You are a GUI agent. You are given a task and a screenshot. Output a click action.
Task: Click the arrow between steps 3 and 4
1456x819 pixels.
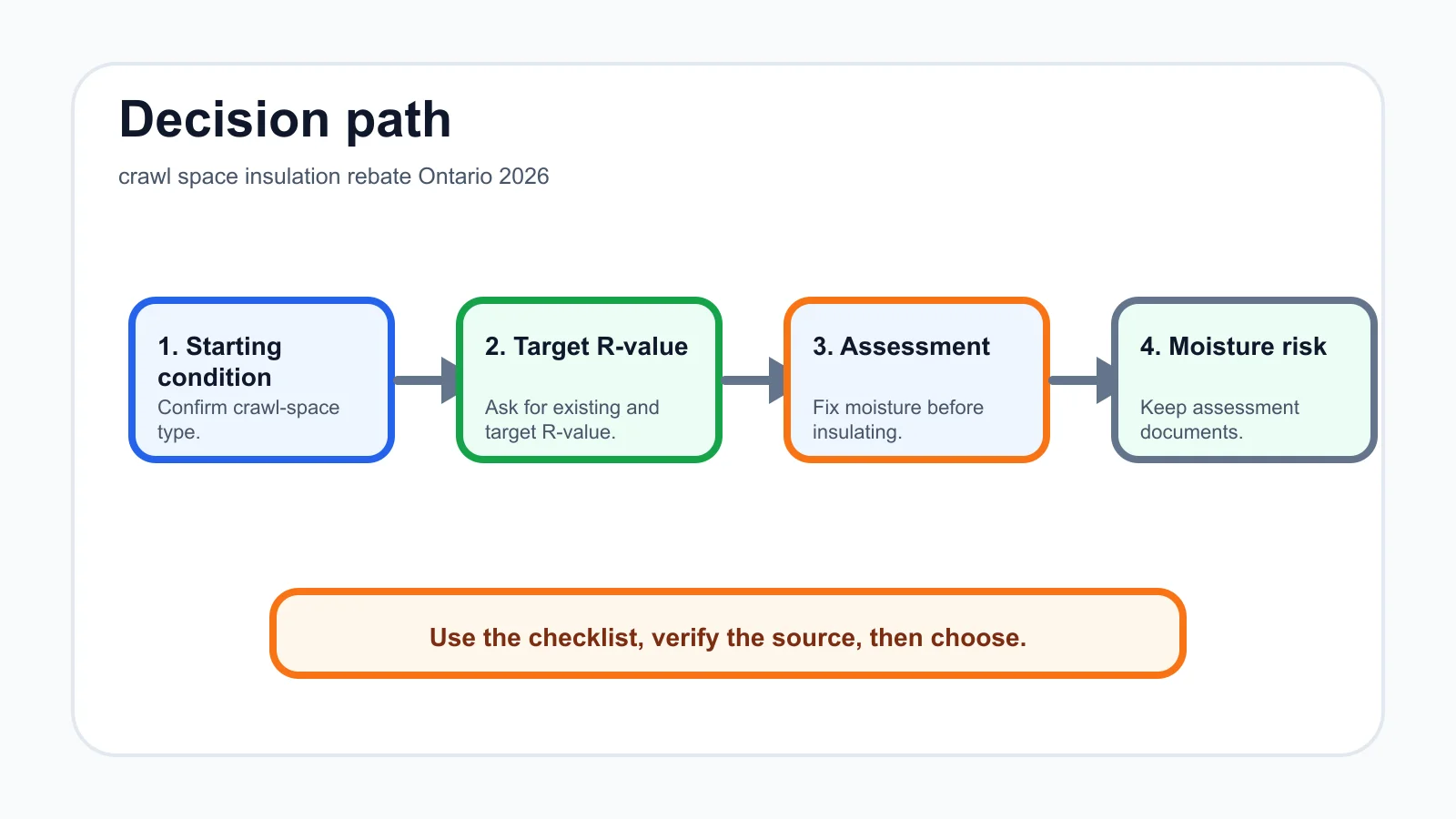point(1081,379)
